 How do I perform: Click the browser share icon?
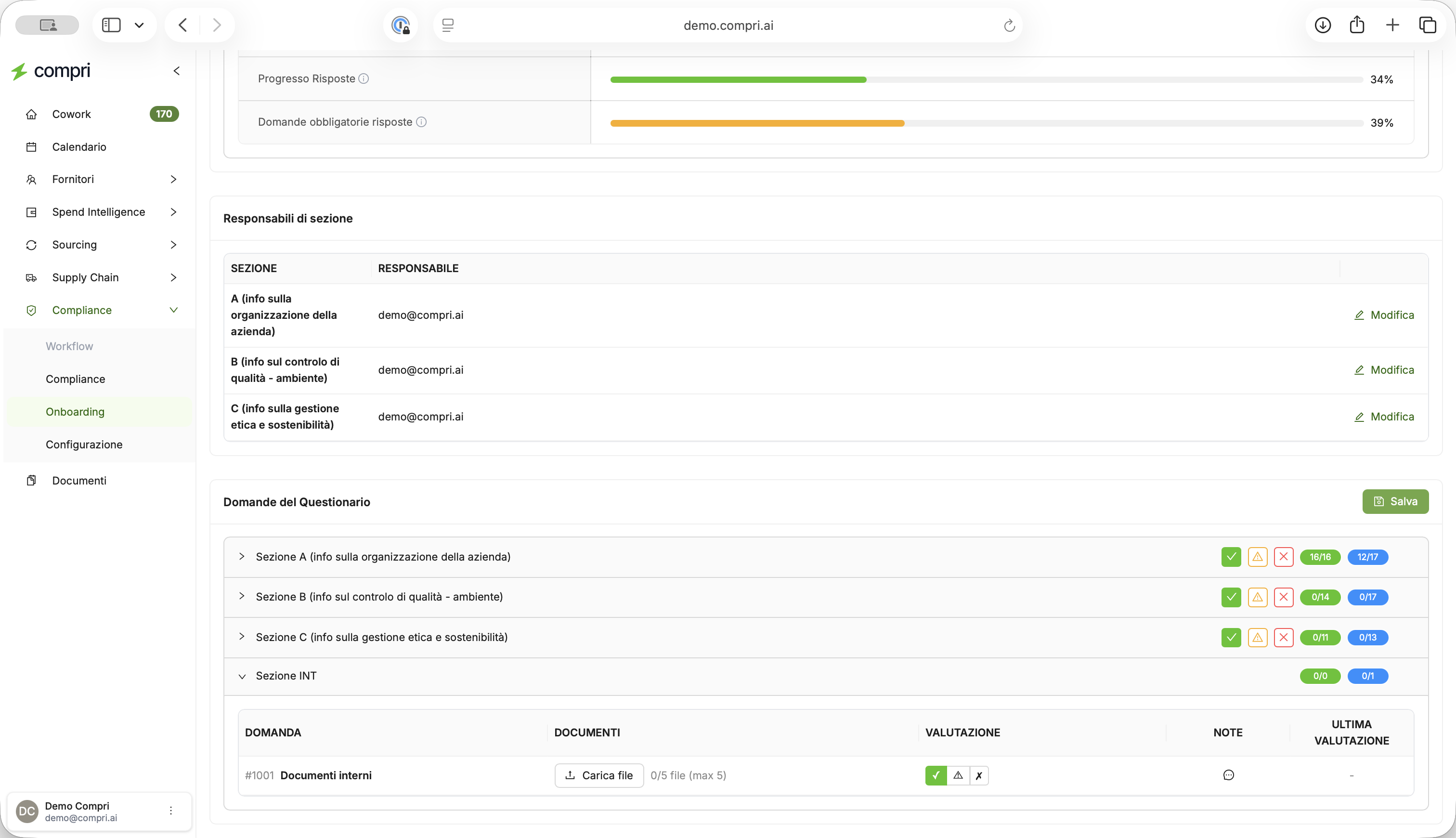click(x=1357, y=25)
